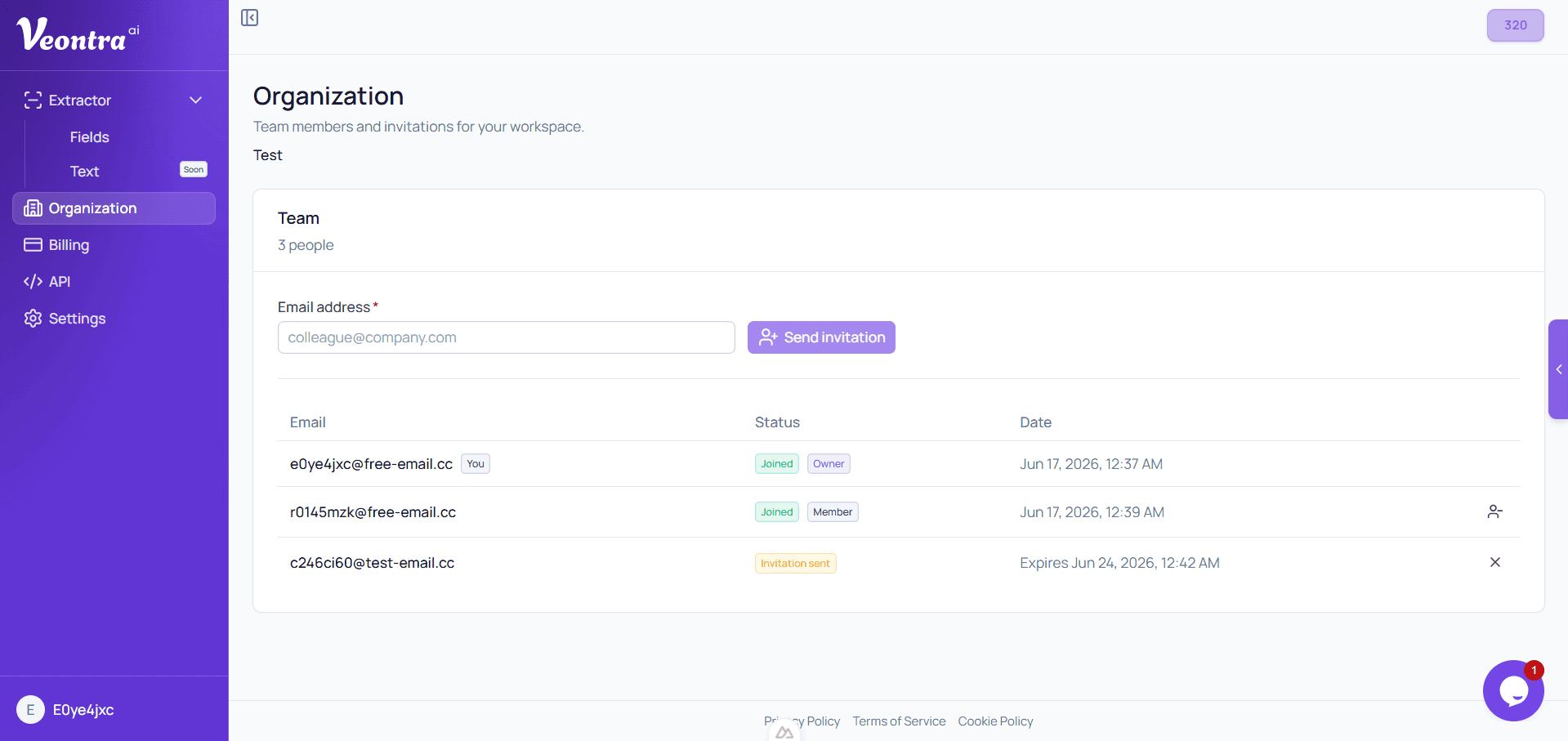
Task: Click the E avatar circle
Action: point(31,710)
